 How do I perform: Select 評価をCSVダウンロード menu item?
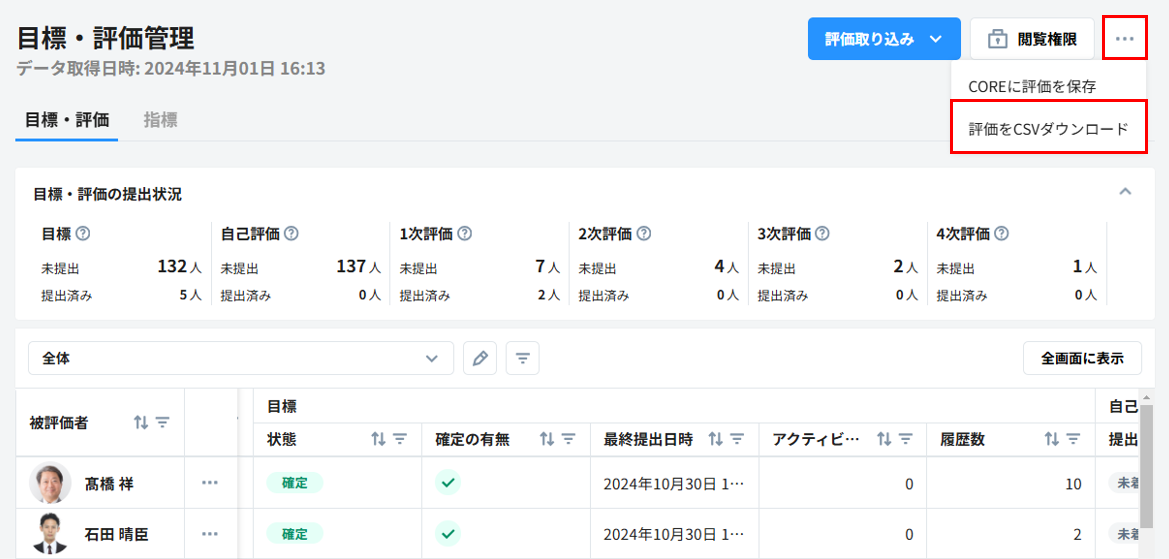(1047, 129)
